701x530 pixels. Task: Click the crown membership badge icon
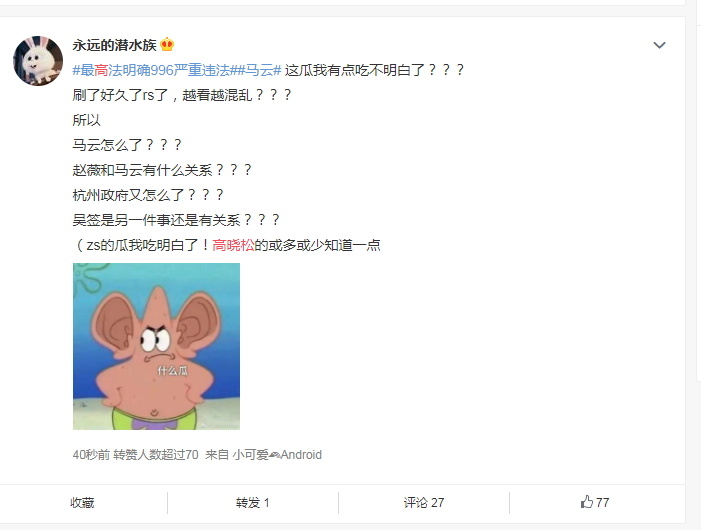pyautogui.click(x=167, y=44)
